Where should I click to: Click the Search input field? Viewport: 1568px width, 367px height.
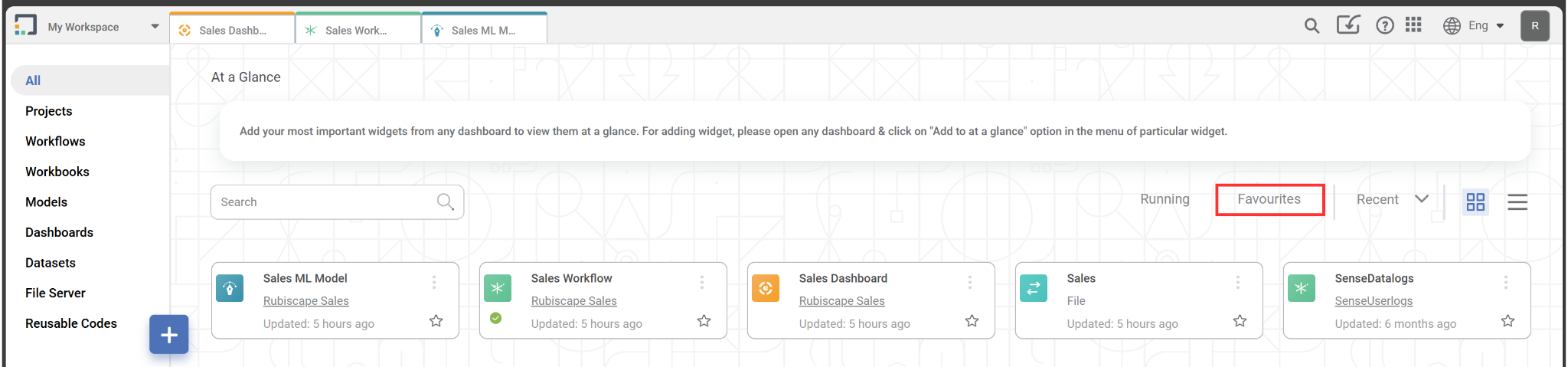[x=337, y=202]
